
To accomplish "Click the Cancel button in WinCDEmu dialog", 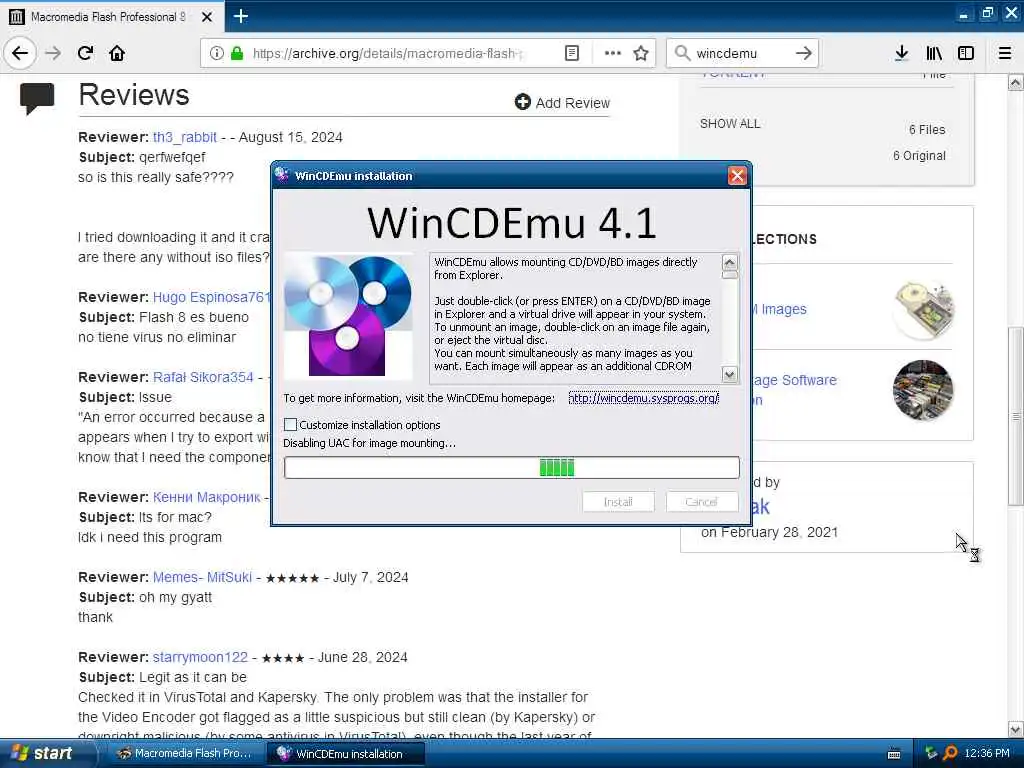I will tap(702, 502).
